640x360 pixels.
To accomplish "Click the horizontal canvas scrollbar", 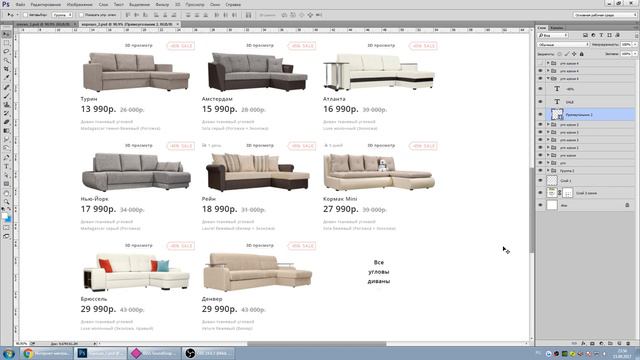I will pyautogui.click(x=316, y=344).
